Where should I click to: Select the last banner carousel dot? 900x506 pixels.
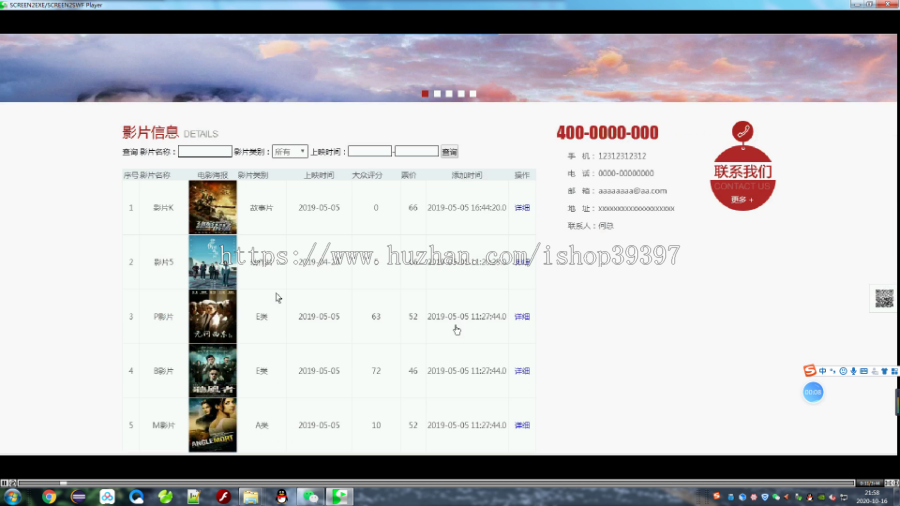point(473,94)
